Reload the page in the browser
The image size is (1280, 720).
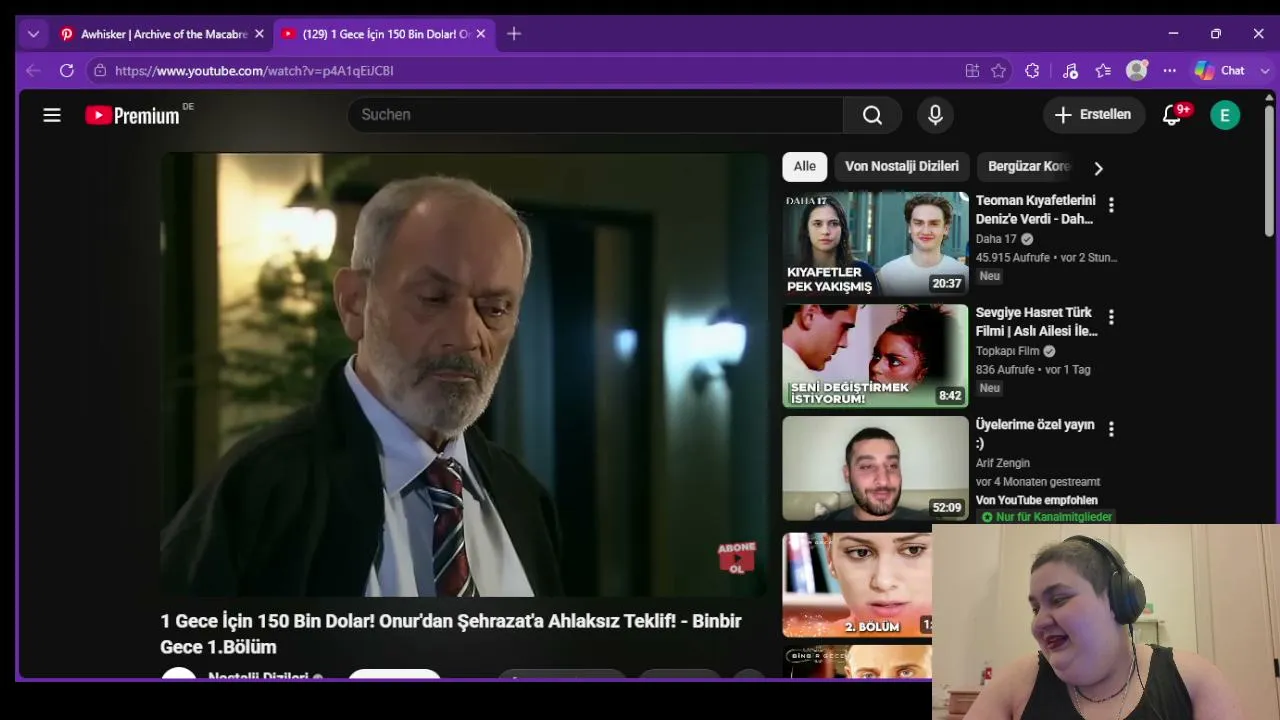pyautogui.click(x=67, y=71)
